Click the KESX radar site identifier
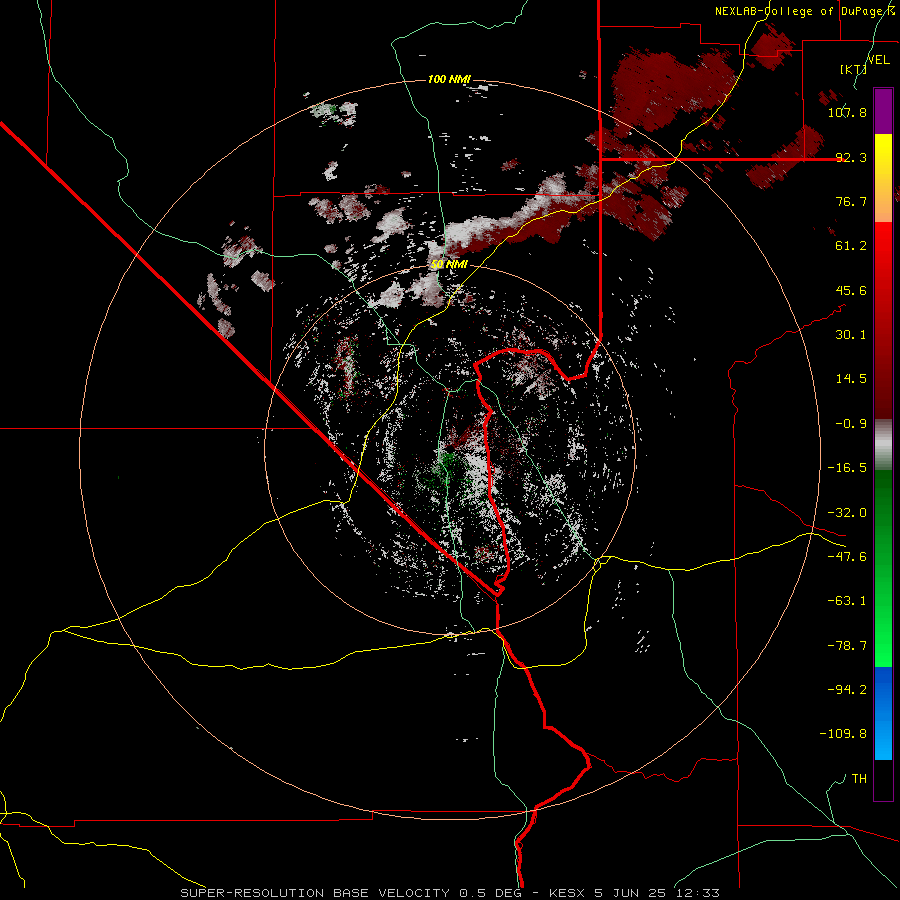 568,893
